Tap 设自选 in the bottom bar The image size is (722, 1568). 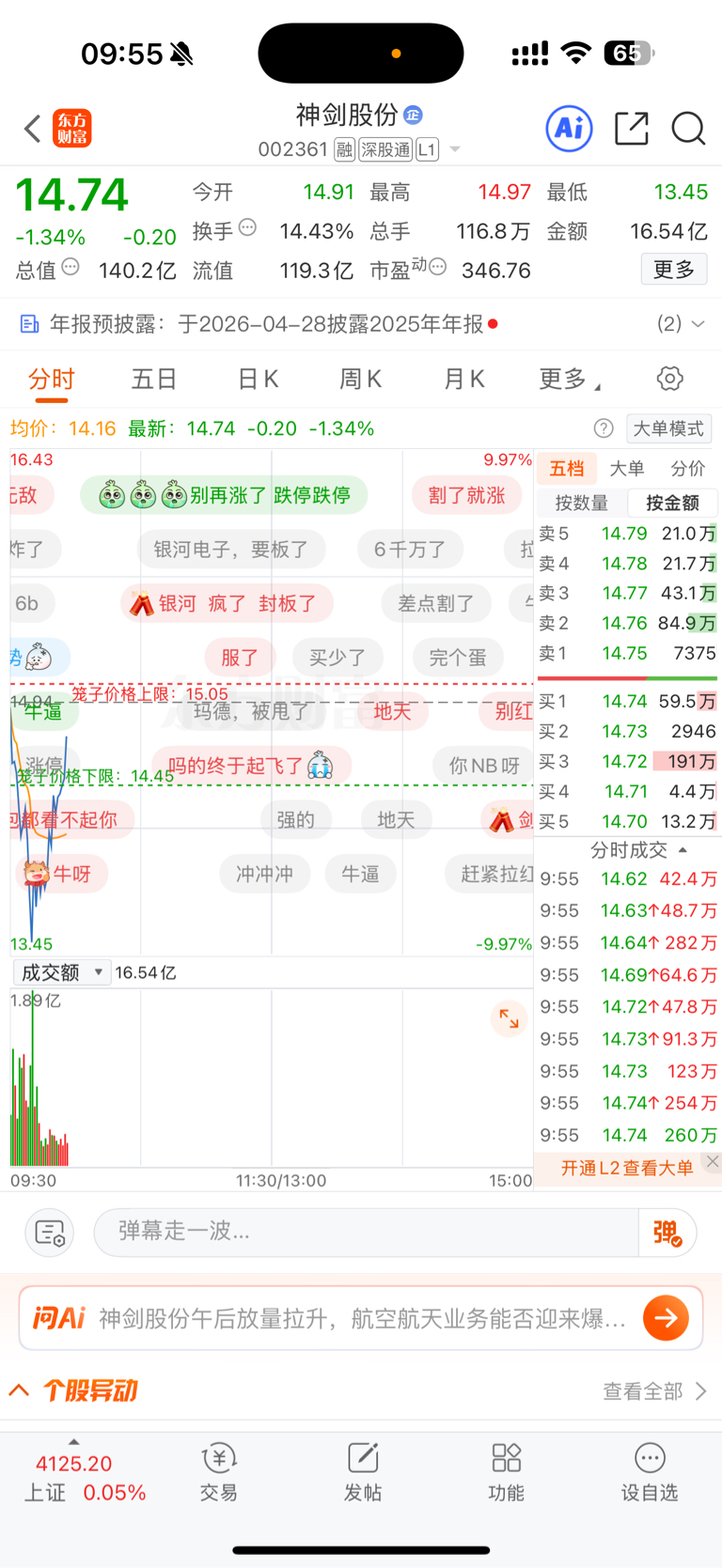tap(650, 1473)
